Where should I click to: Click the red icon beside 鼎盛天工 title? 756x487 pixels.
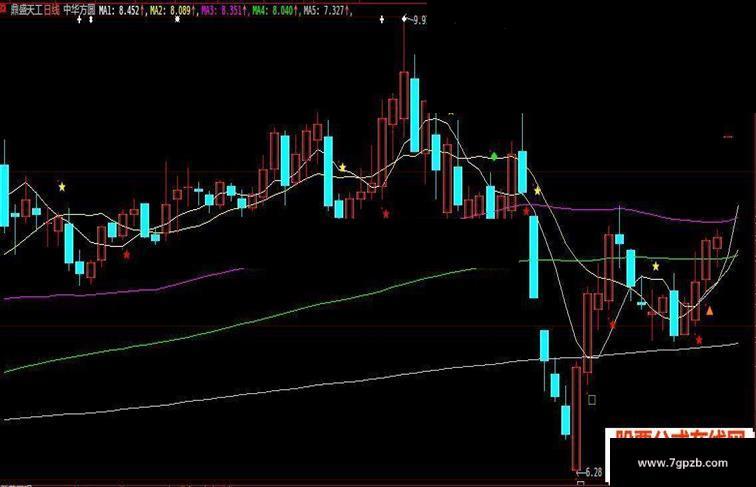[x=3, y=8]
